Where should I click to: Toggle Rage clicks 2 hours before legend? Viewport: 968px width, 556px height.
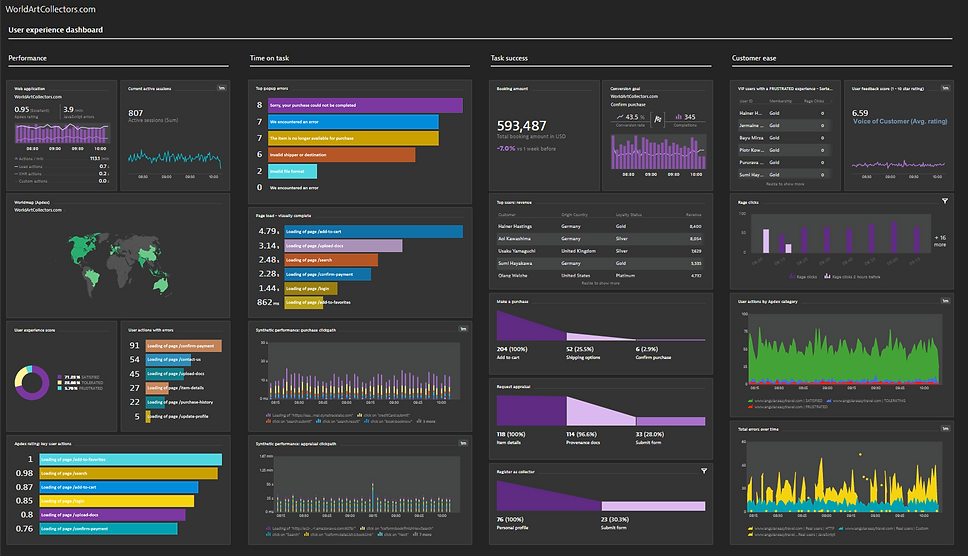853,276
